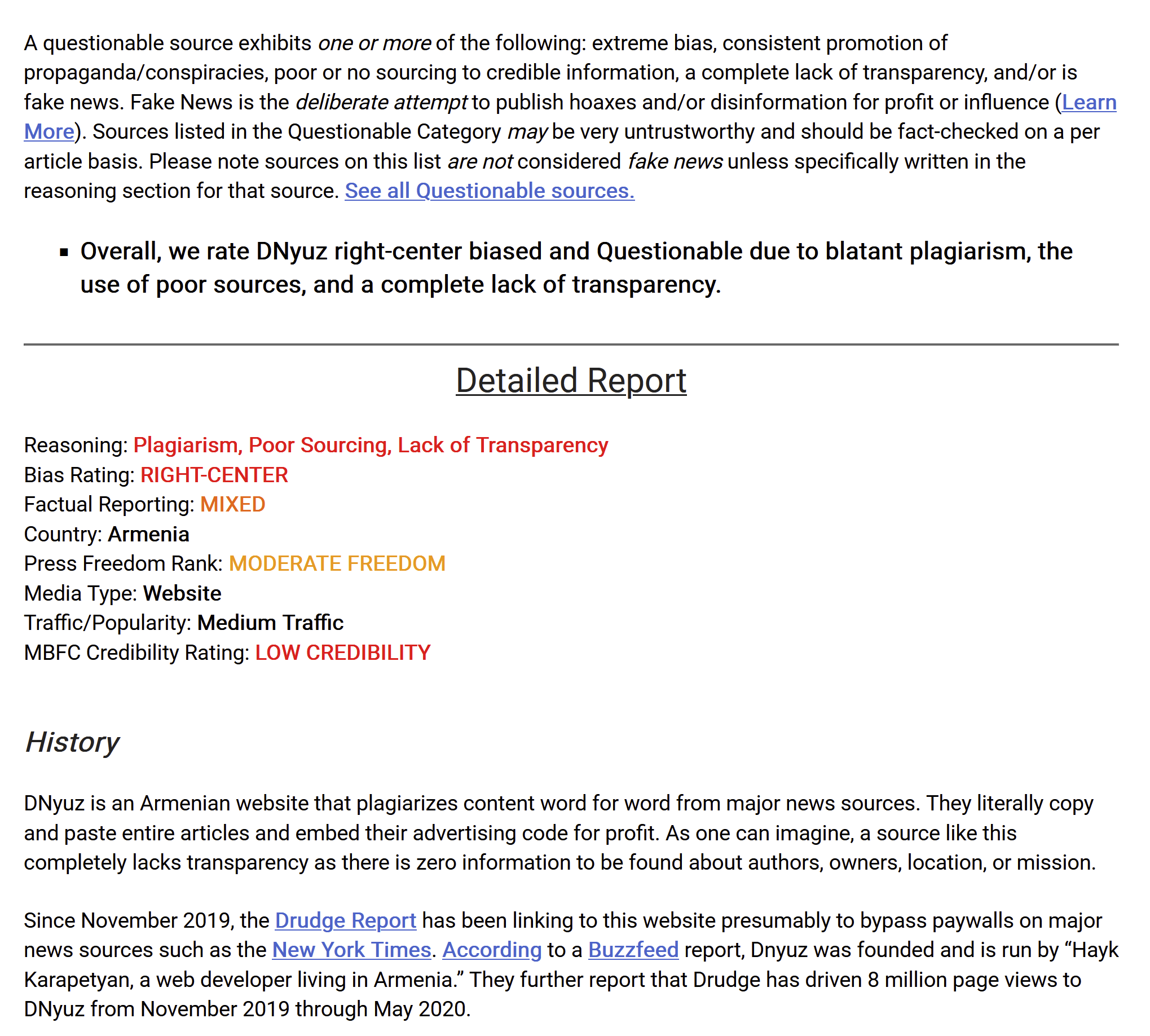Image resolution: width=1150 pixels, height=1036 pixels.
Task: Click the 'According' hyperlink
Action: (491, 950)
